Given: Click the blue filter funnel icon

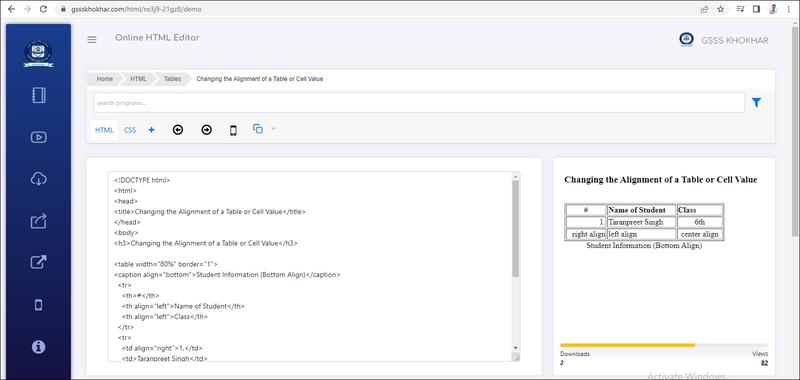Looking at the screenshot, I should tap(757, 103).
